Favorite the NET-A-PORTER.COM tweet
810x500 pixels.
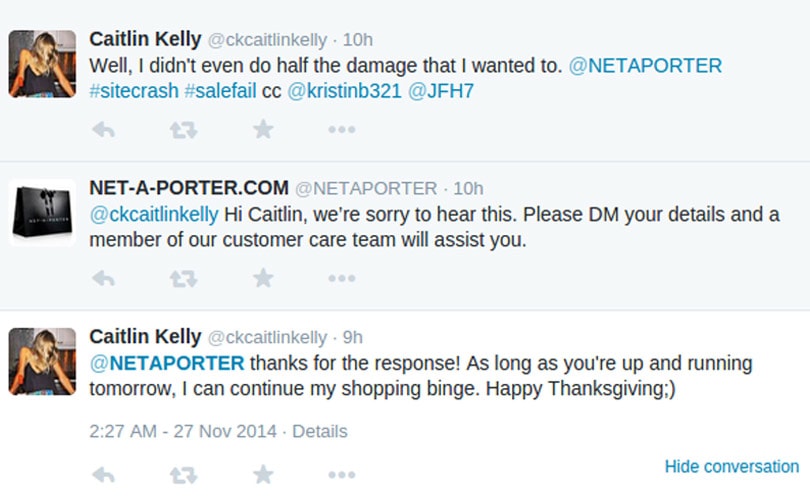pos(263,278)
